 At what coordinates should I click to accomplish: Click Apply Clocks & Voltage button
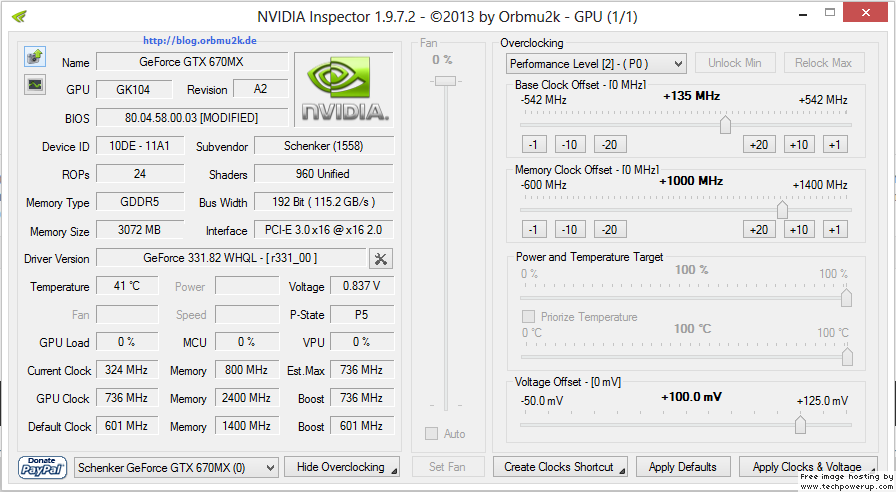click(809, 467)
